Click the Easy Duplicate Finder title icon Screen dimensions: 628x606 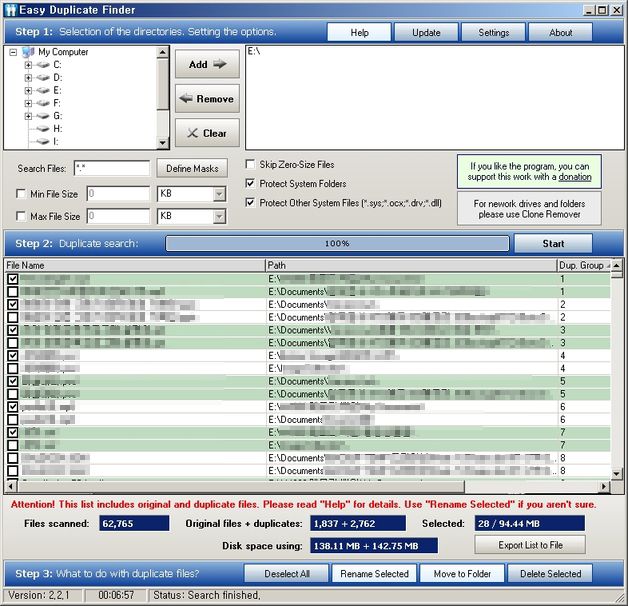pyautogui.click(x=11, y=10)
